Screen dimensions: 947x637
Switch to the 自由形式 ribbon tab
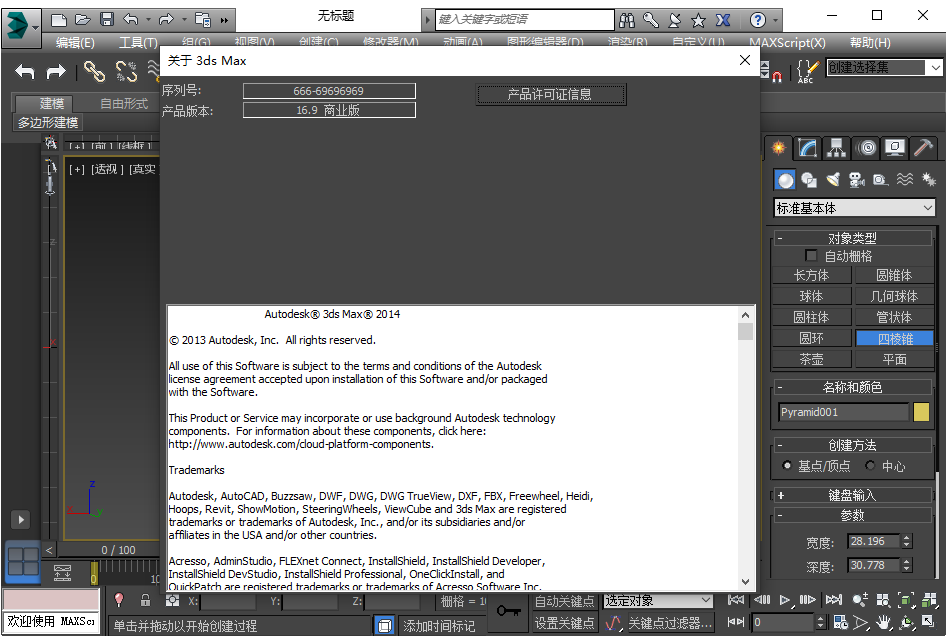[x=124, y=103]
